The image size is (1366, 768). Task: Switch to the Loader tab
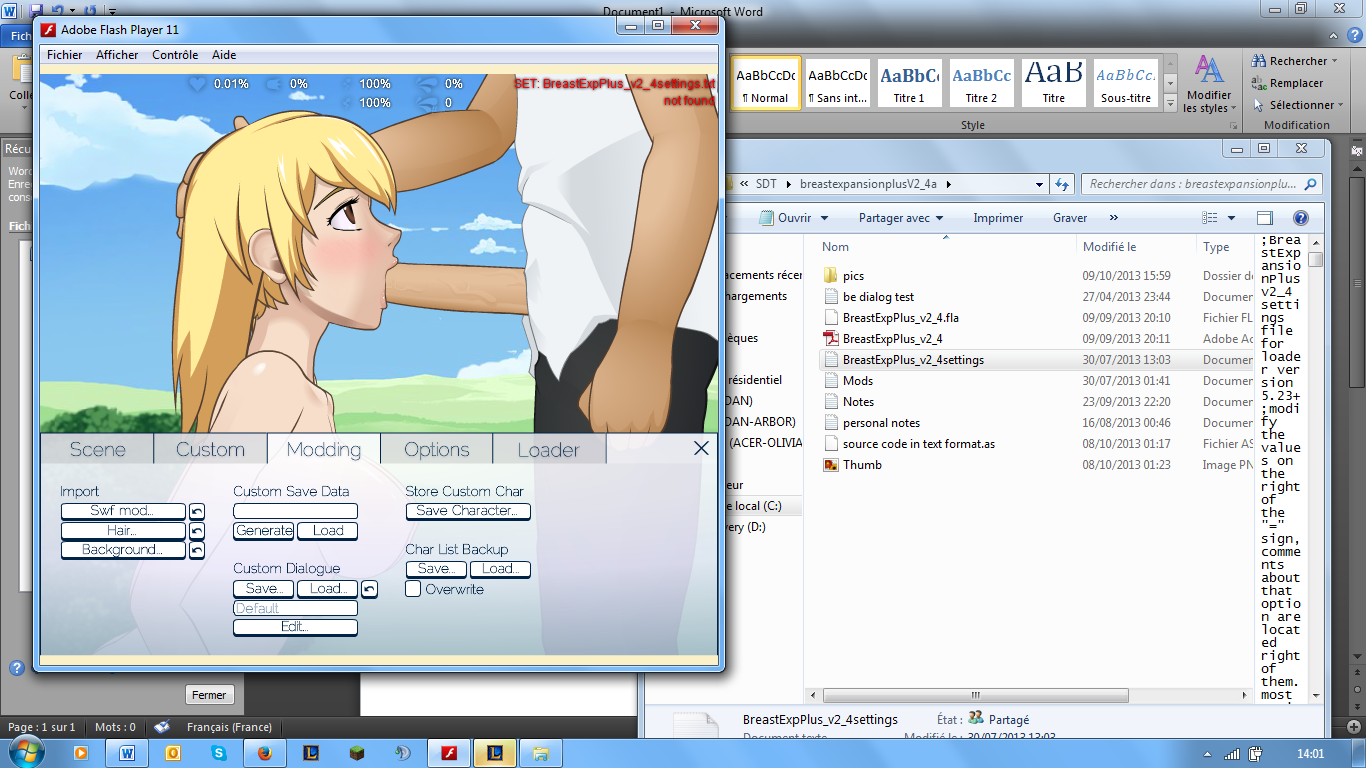[x=548, y=449]
